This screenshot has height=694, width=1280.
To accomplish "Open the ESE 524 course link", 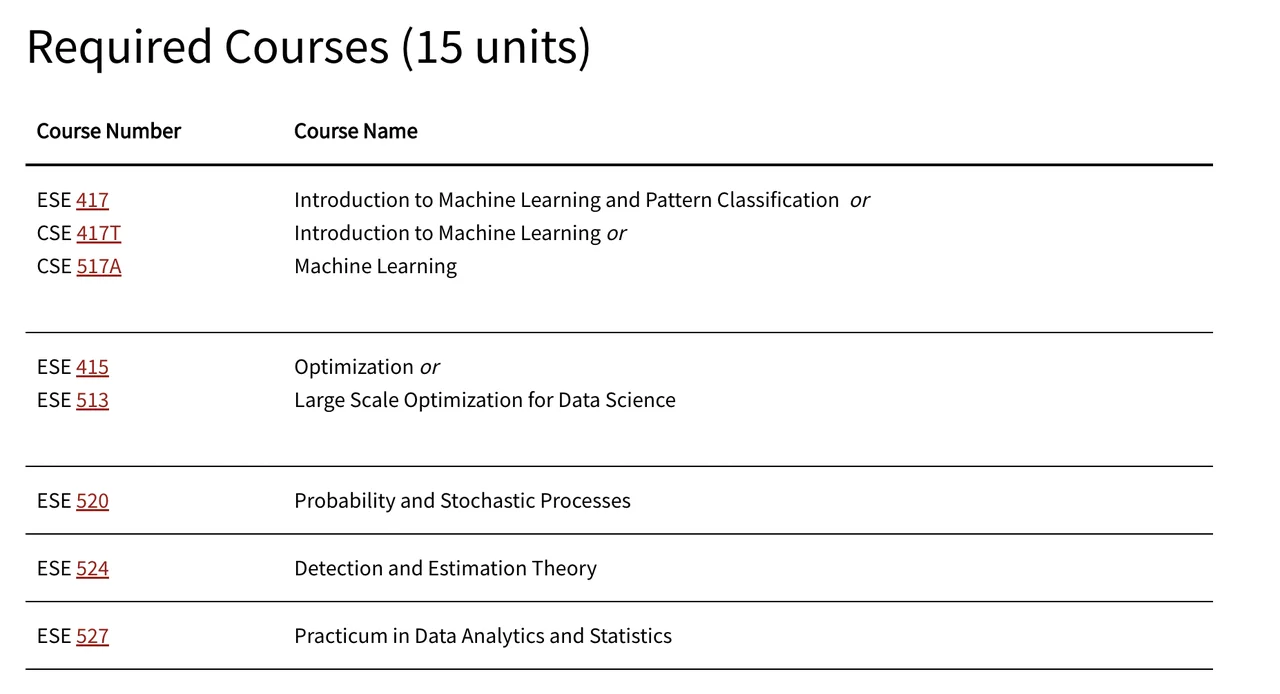I will tap(92, 568).
